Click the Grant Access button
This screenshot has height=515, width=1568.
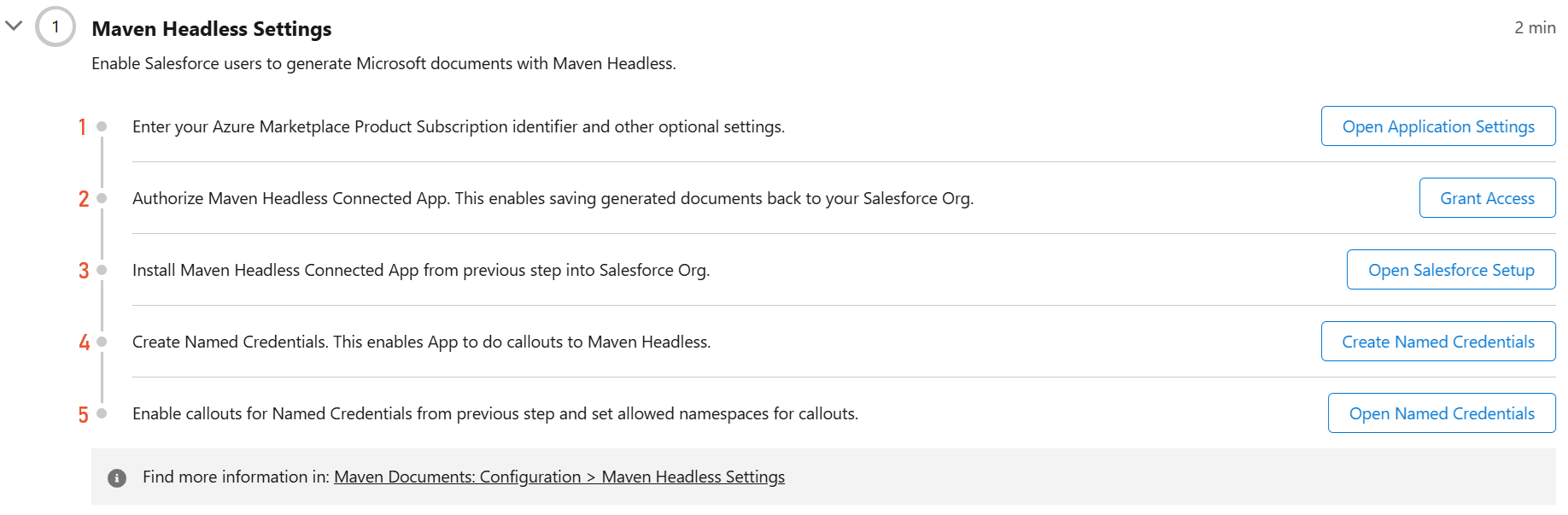[x=1487, y=198]
